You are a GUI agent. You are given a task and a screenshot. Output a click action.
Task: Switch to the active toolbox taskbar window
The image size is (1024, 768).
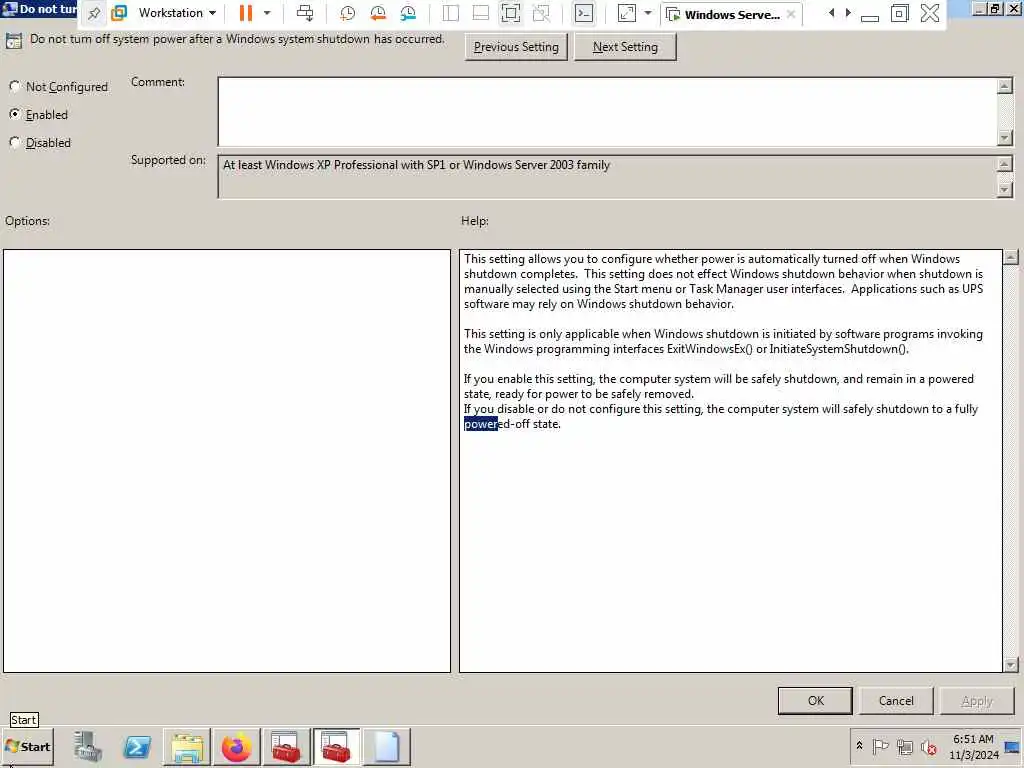336,746
